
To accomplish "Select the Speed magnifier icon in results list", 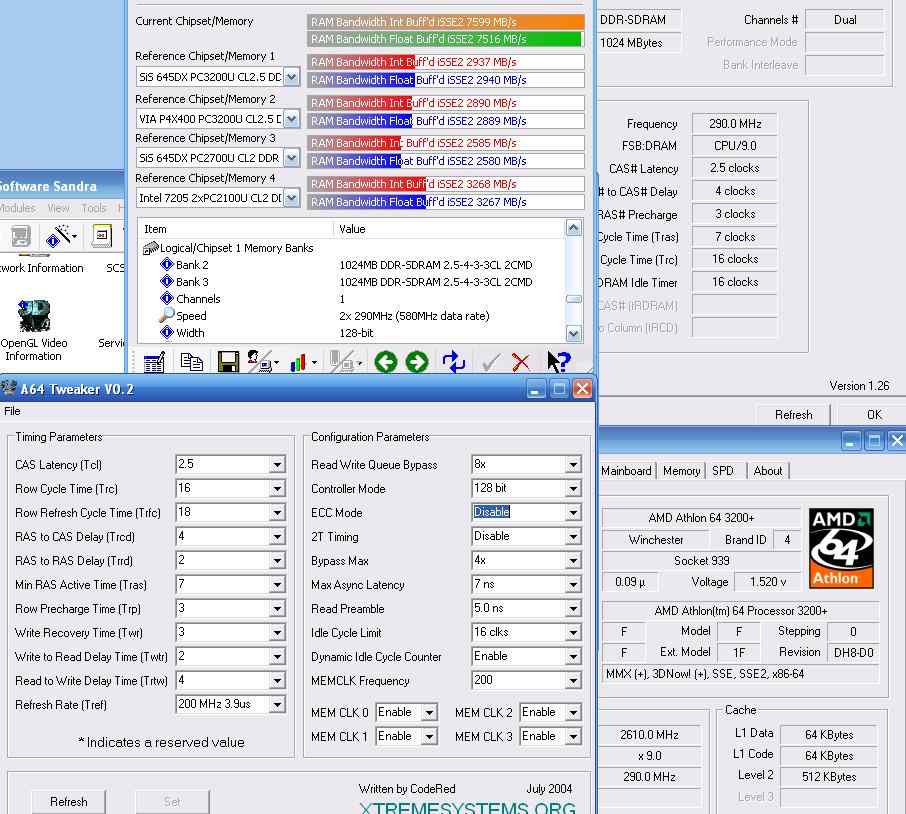I will pyautogui.click(x=166, y=315).
